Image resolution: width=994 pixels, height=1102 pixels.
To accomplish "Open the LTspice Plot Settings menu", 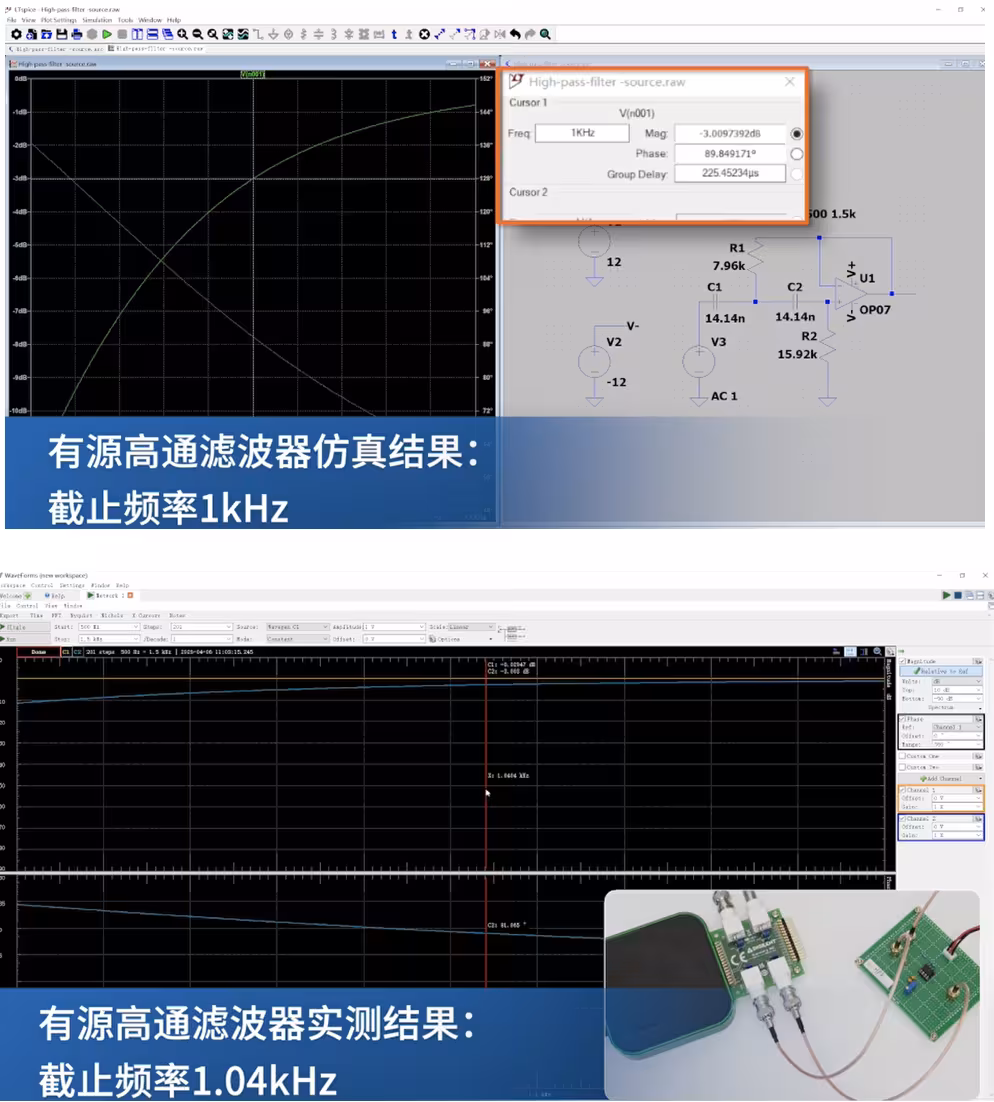I will tap(60, 20).
